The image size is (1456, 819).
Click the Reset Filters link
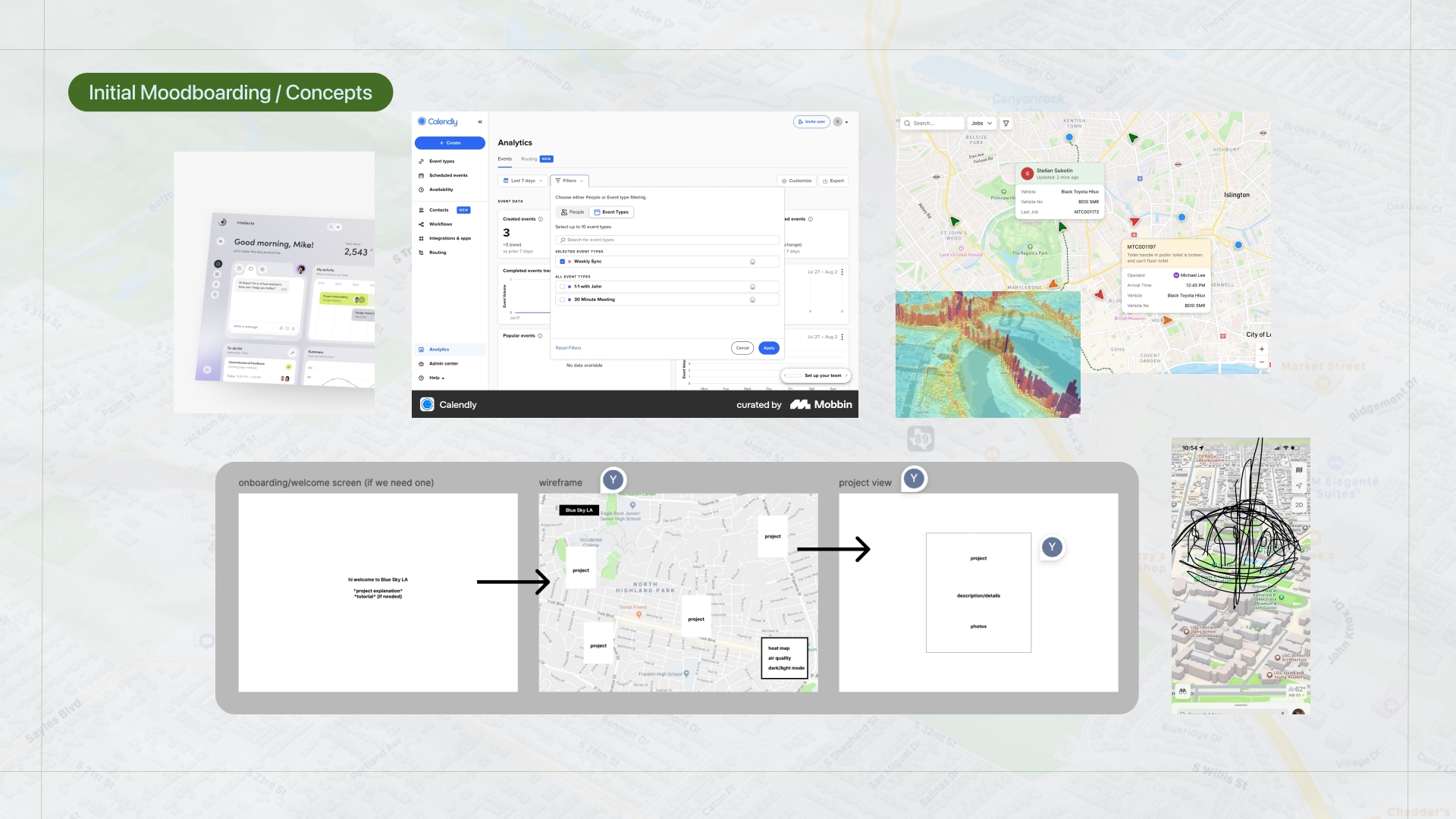click(568, 348)
